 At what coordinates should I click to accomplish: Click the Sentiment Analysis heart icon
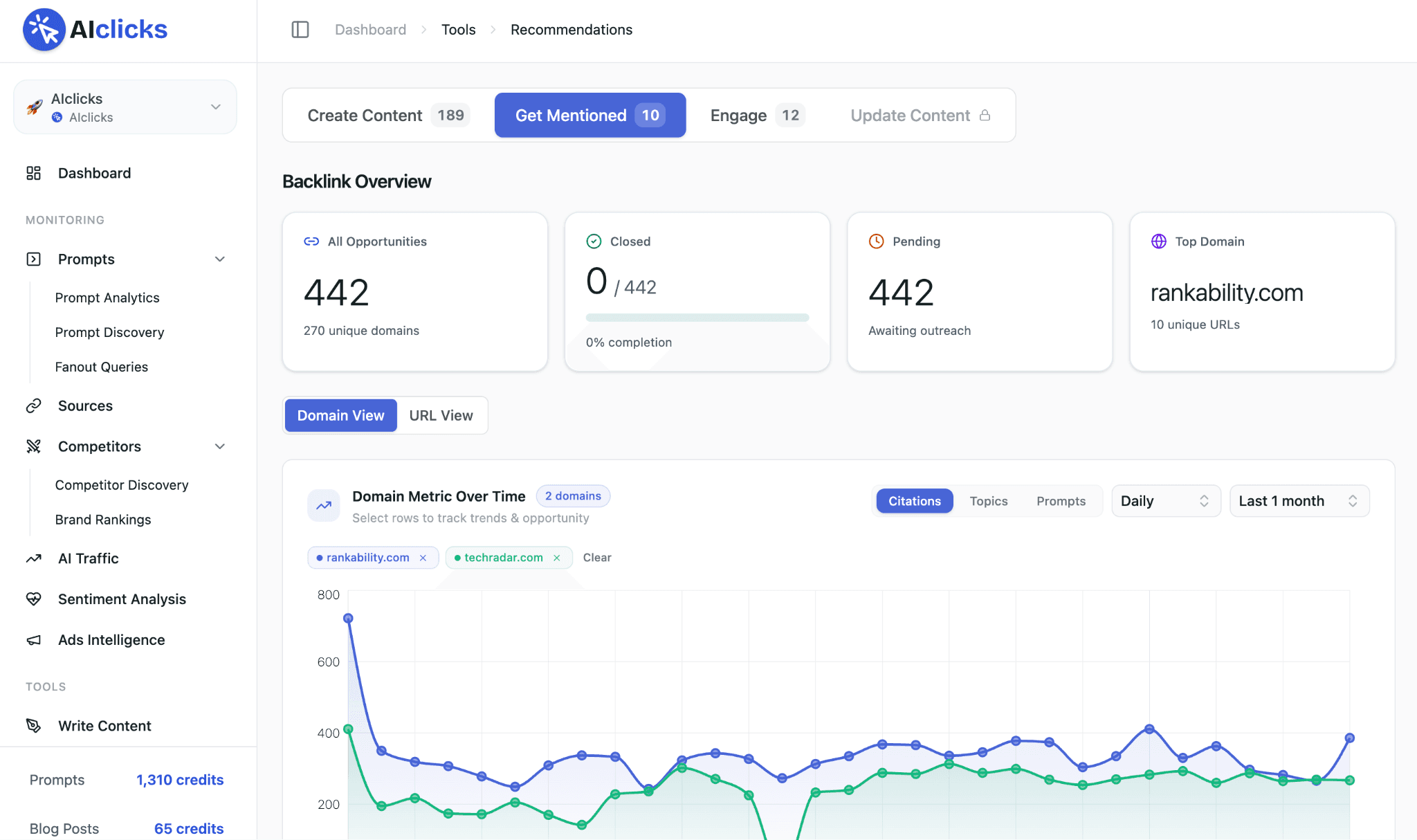click(x=33, y=599)
